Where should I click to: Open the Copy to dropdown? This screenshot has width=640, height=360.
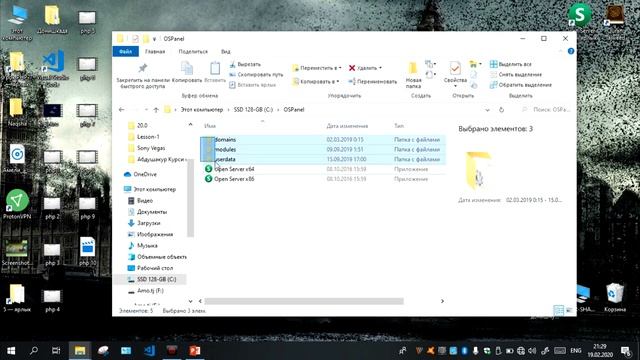point(316,82)
